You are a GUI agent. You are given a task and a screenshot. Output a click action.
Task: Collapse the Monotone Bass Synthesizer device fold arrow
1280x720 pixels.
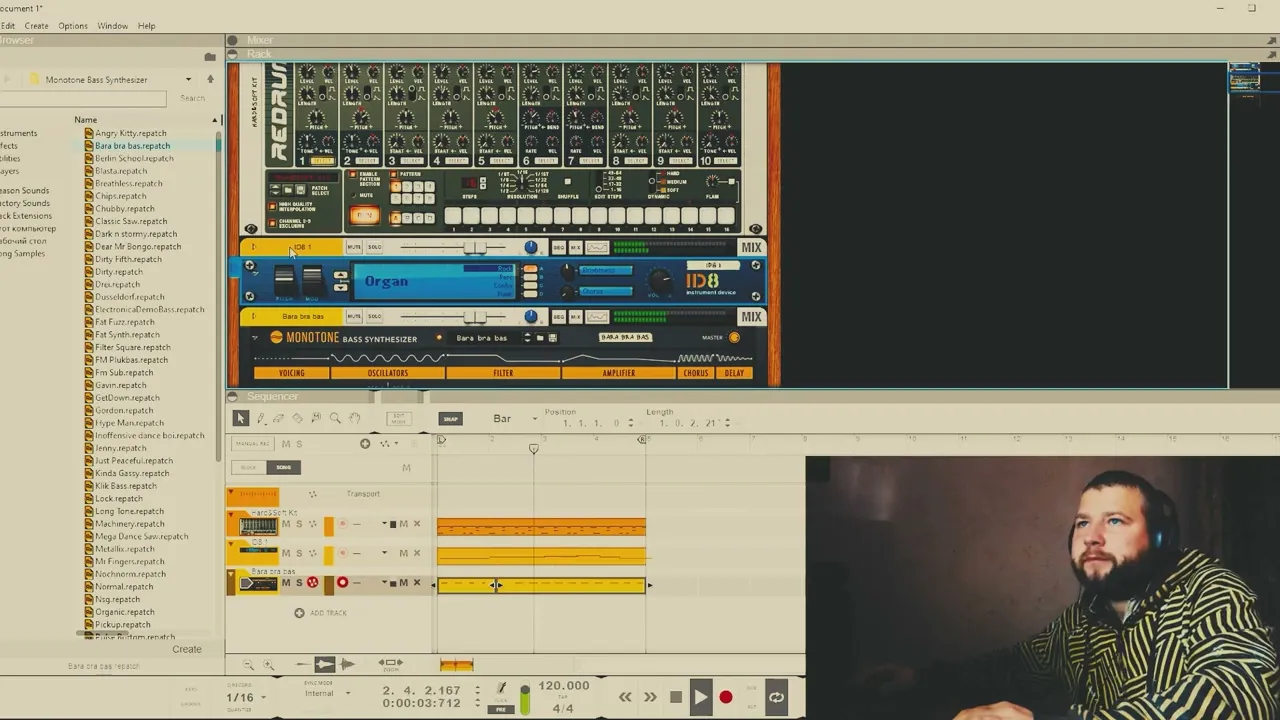(255, 339)
